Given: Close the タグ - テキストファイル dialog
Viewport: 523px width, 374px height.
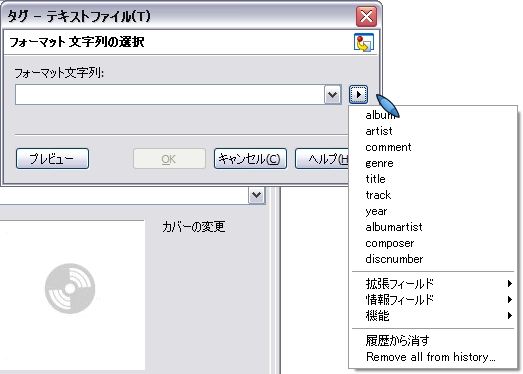Looking at the screenshot, I should coord(366,16).
